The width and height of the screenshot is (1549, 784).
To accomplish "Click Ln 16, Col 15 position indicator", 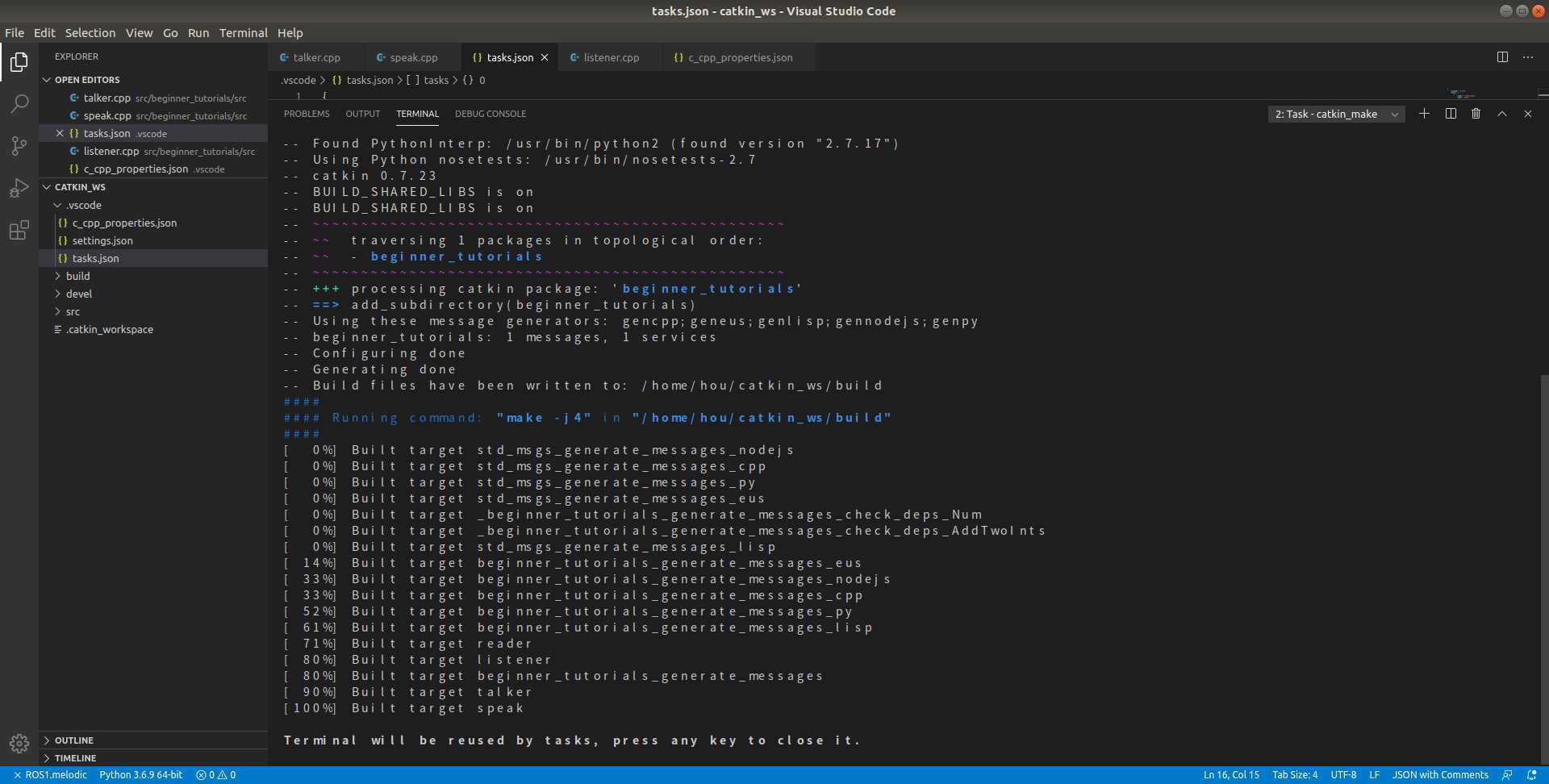I will (1231, 775).
